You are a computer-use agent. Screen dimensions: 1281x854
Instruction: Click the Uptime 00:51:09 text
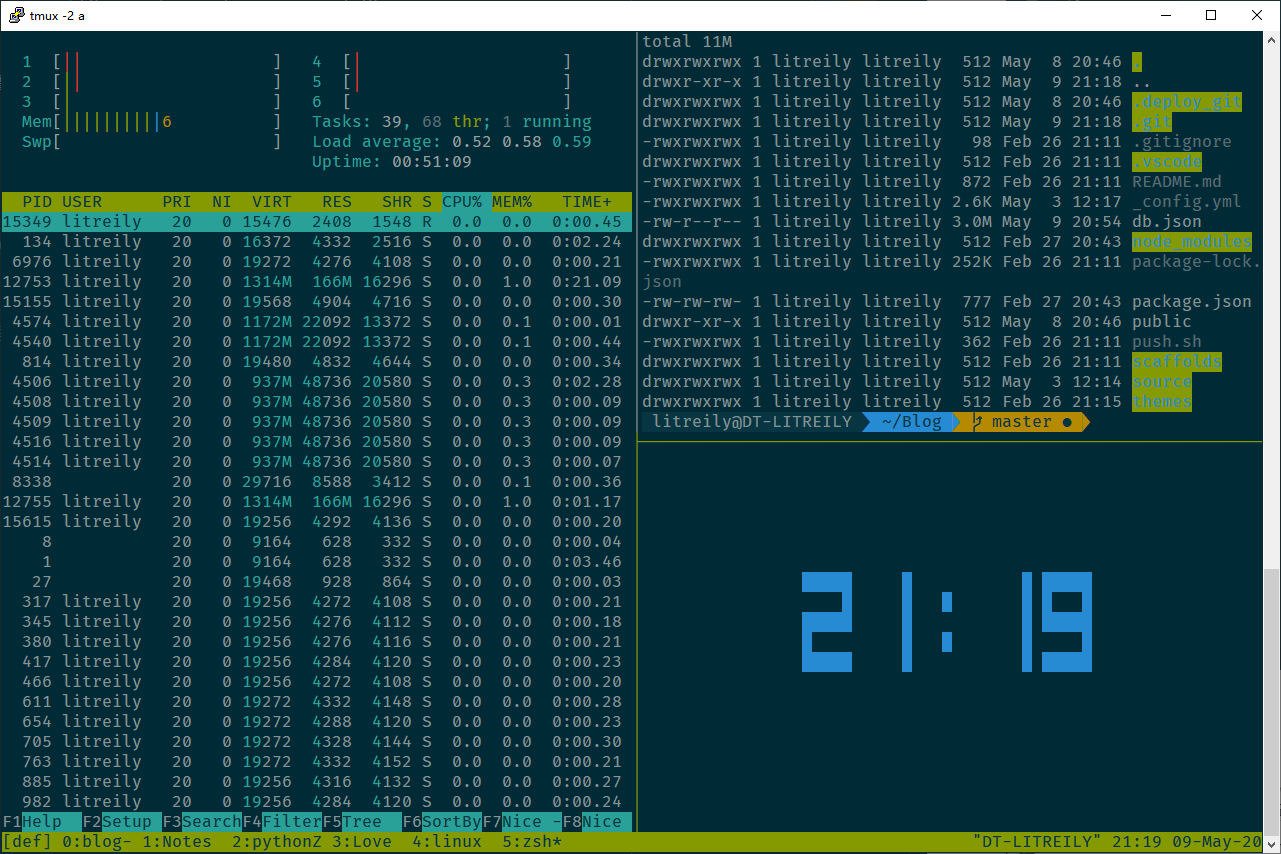tap(392, 162)
